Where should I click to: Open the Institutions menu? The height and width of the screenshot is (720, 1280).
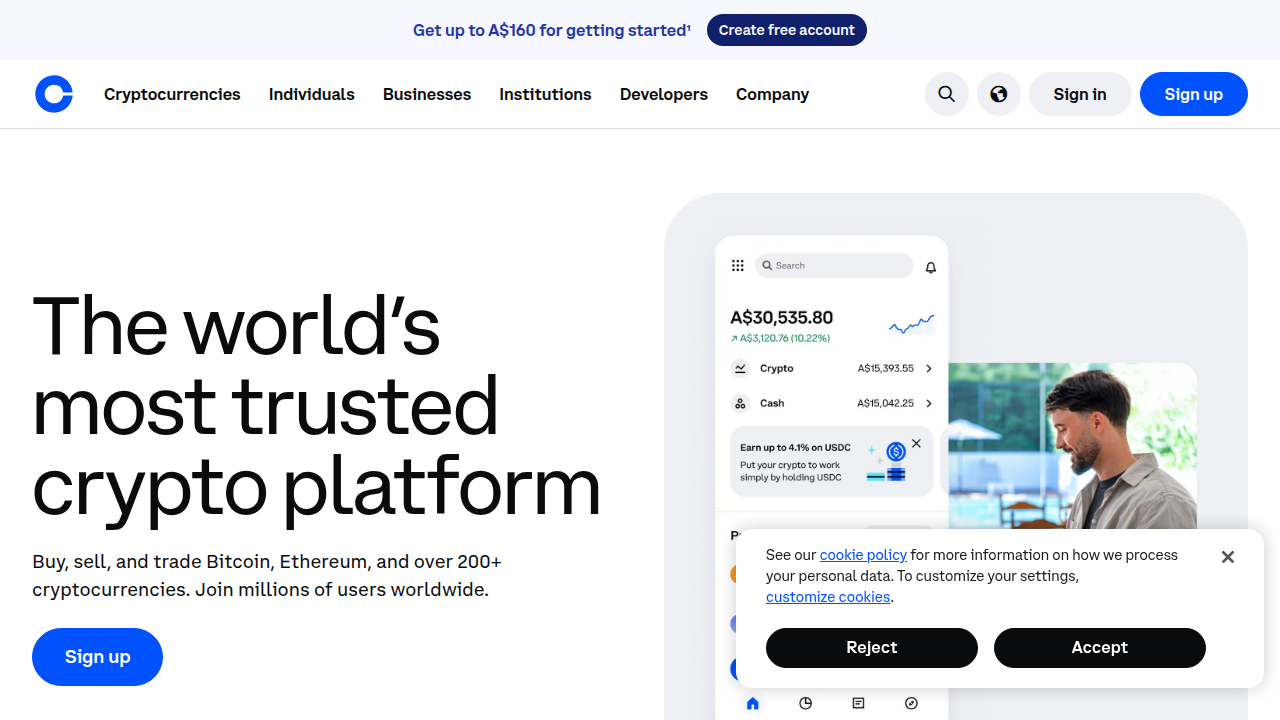(x=545, y=94)
